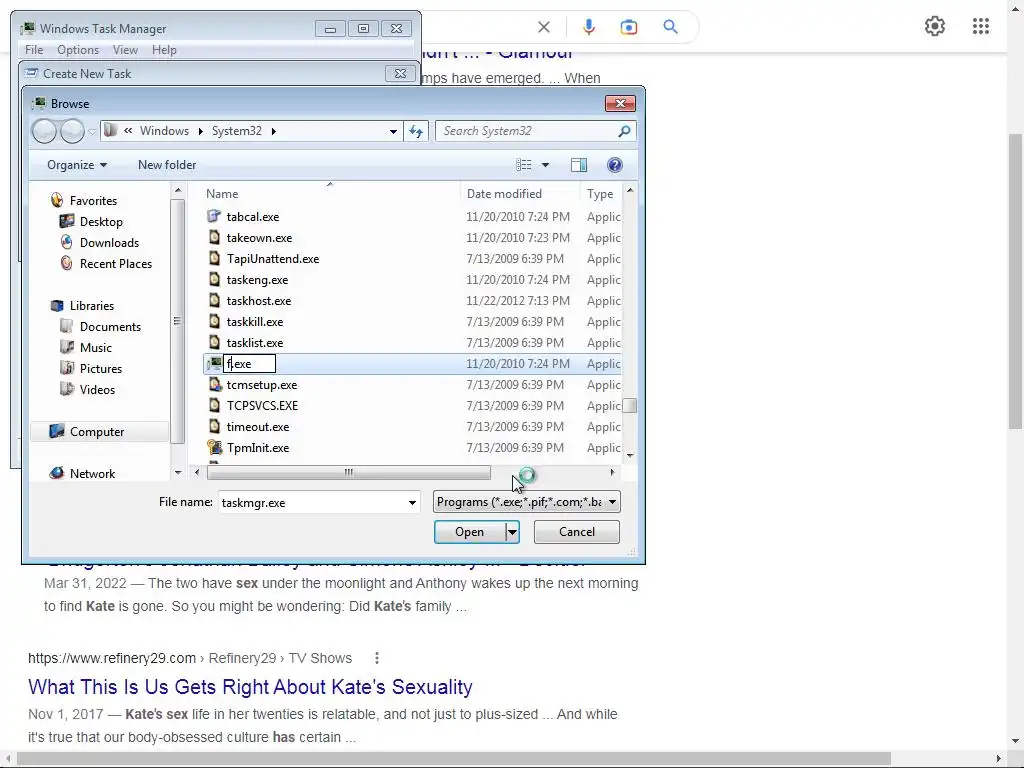The width and height of the screenshot is (1024, 768).
Task: Select the tabcal.exe file icon
Action: 214,216
